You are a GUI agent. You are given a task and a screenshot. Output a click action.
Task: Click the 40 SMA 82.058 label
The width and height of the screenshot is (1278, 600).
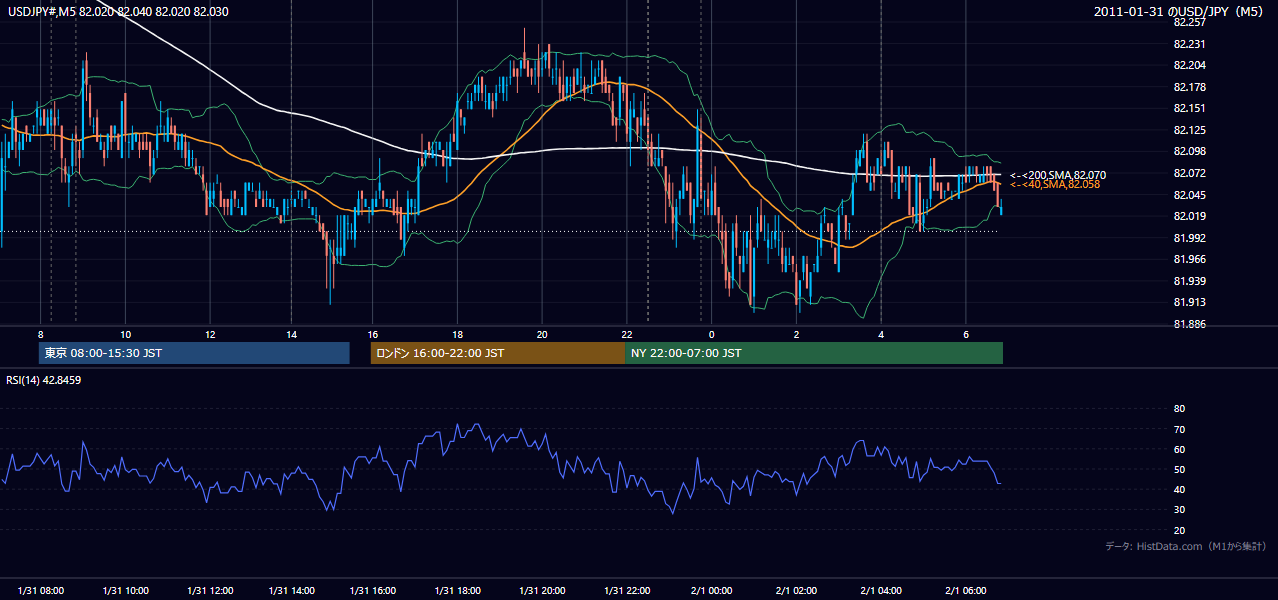tap(1054, 184)
